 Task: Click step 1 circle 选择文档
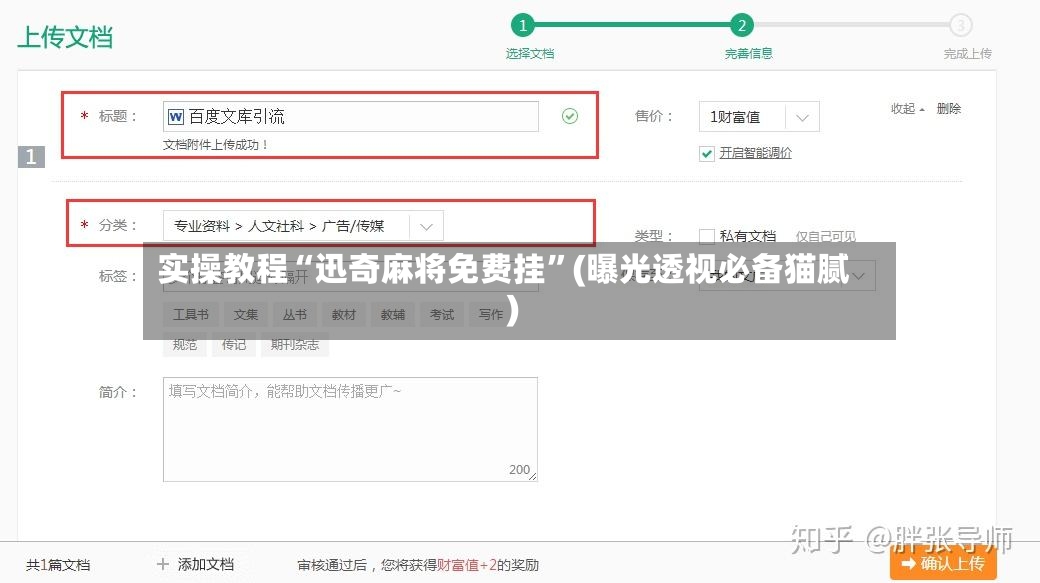[x=523, y=25]
